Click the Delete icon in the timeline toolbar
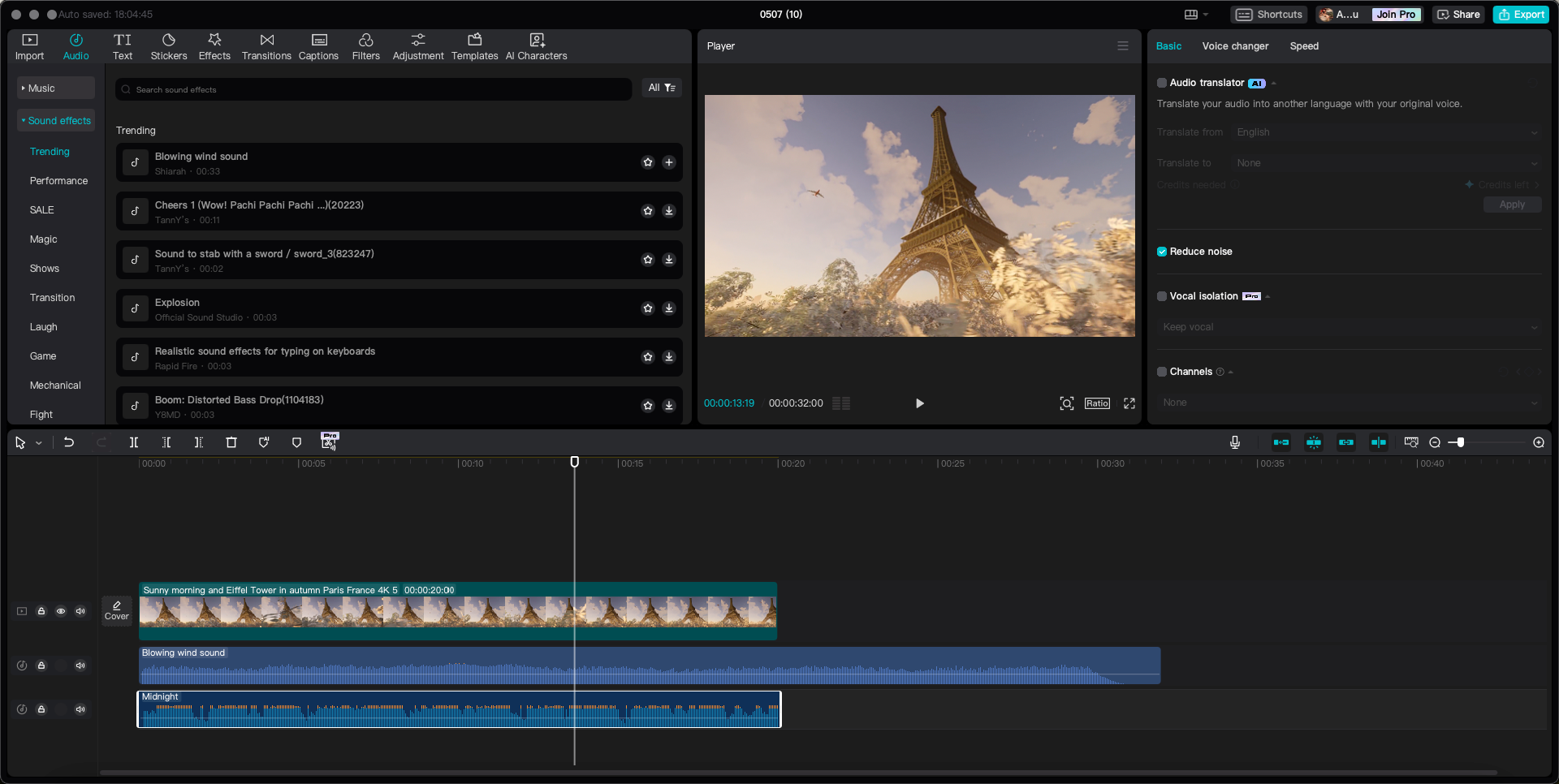This screenshot has height=784, width=1559. tap(231, 442)
